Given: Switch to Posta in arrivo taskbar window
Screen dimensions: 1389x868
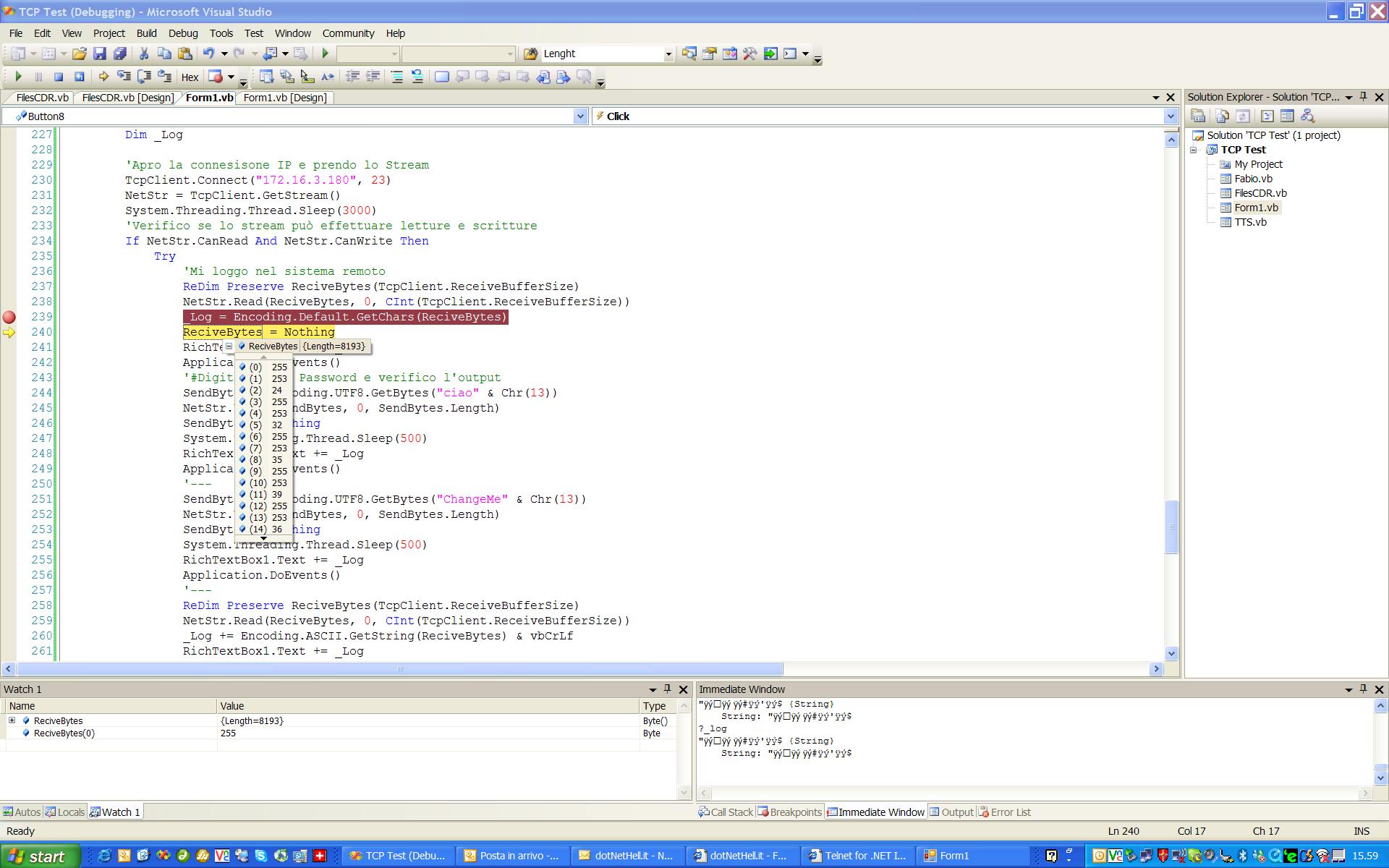Looking at the screenshot, I should click(x=511, y=856).
